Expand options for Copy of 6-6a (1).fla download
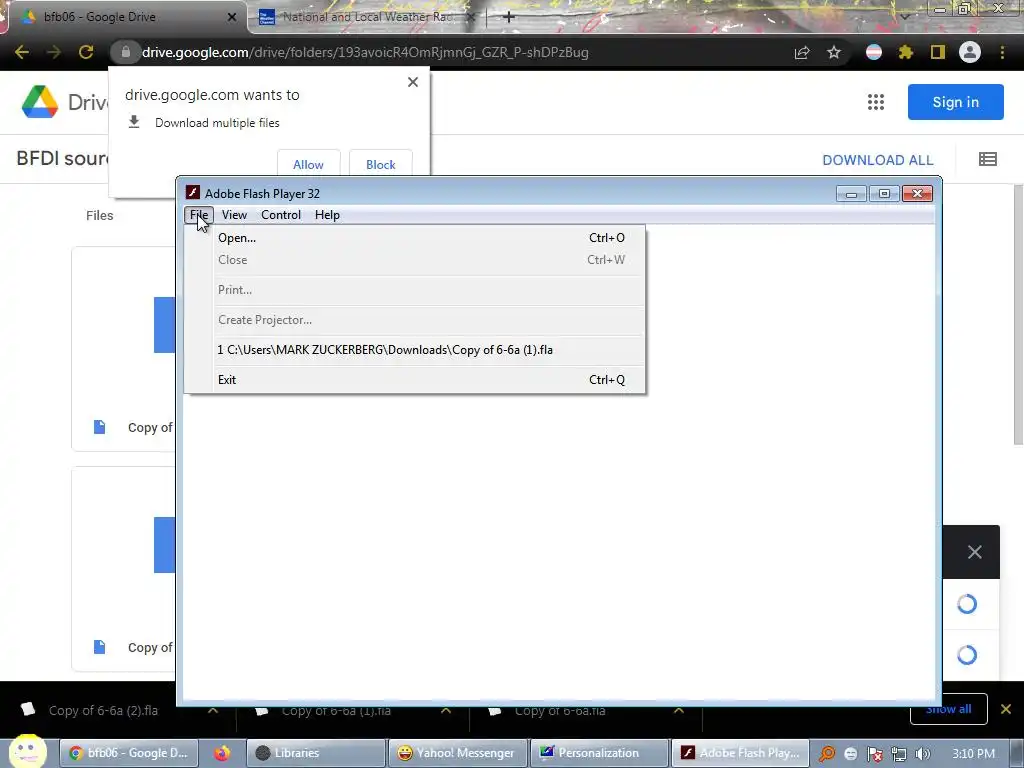Viewport: 1024px width, 768px height. tap(446, 711)
